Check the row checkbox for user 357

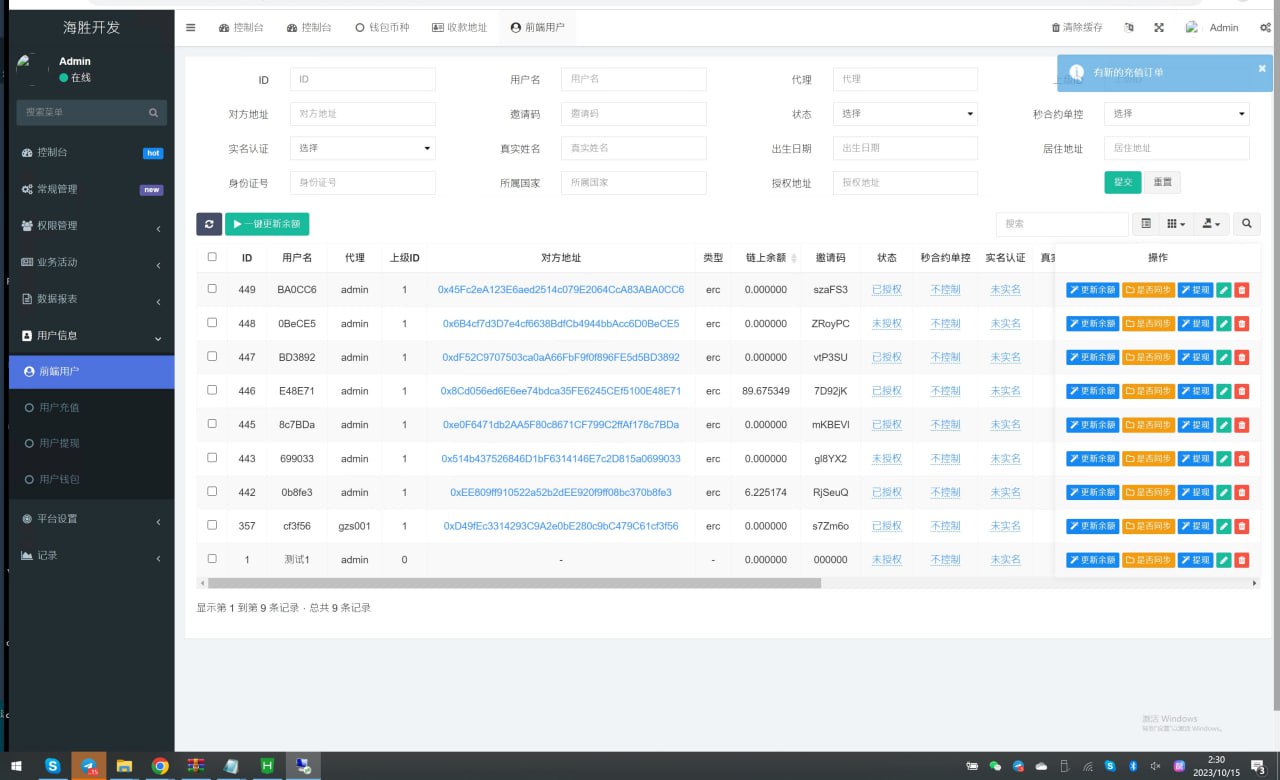[x=211, y=525]
